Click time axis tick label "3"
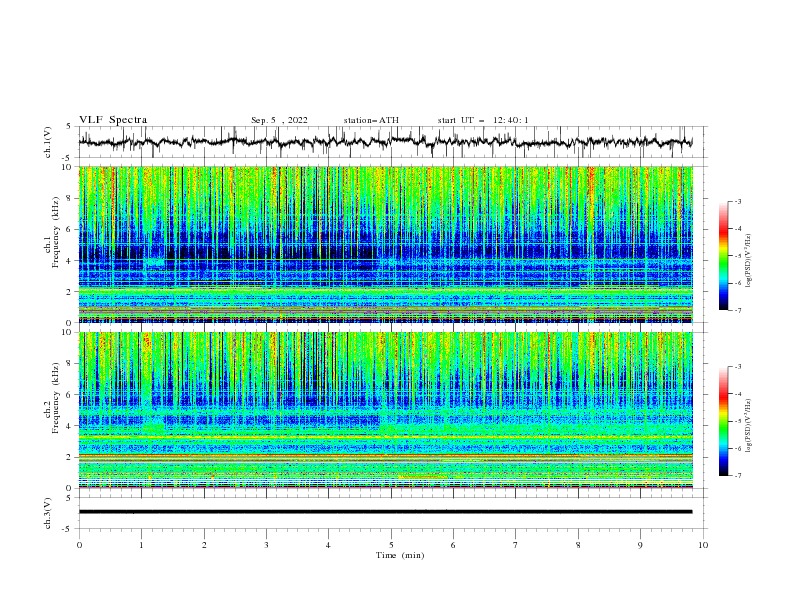792x612 pixels. (x=266, y=545)
